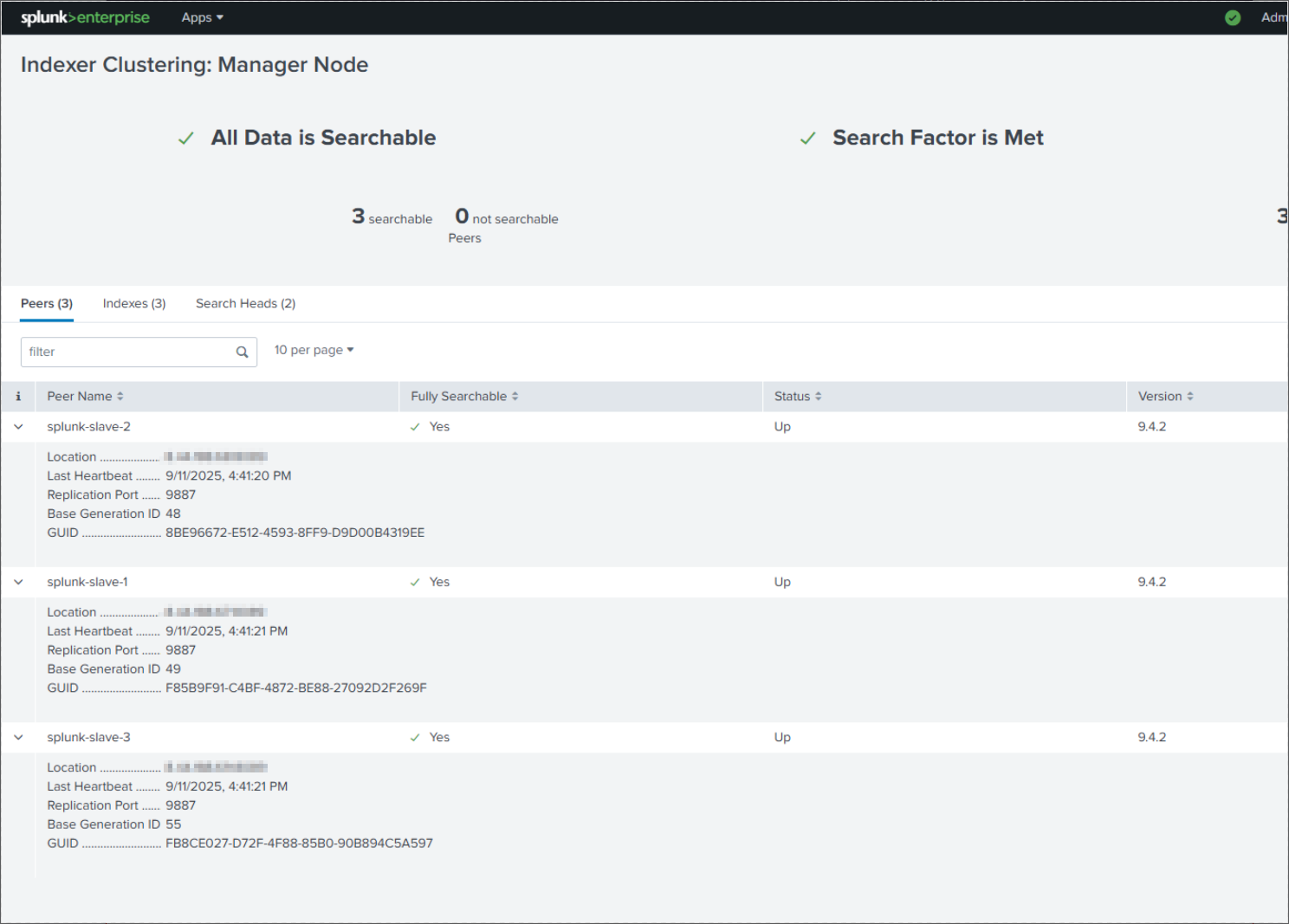Image resolution: width=1289 pixels, height=924 pixels.
Task: Click the splunk-slave-1 peer name
Action: pos(87,582)
